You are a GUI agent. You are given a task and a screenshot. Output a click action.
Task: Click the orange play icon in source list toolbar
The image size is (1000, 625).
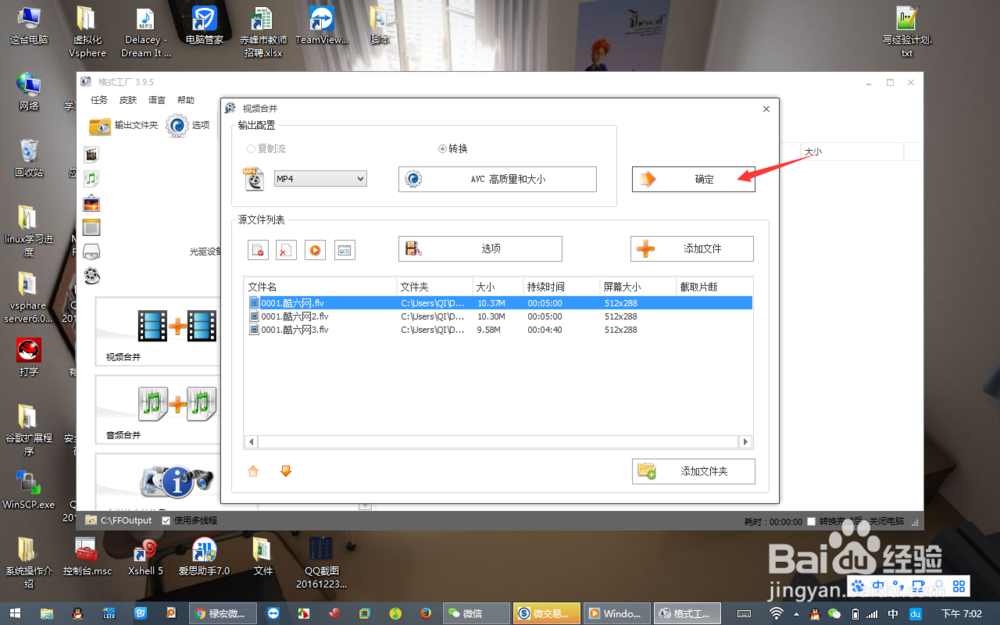(315, 249)
